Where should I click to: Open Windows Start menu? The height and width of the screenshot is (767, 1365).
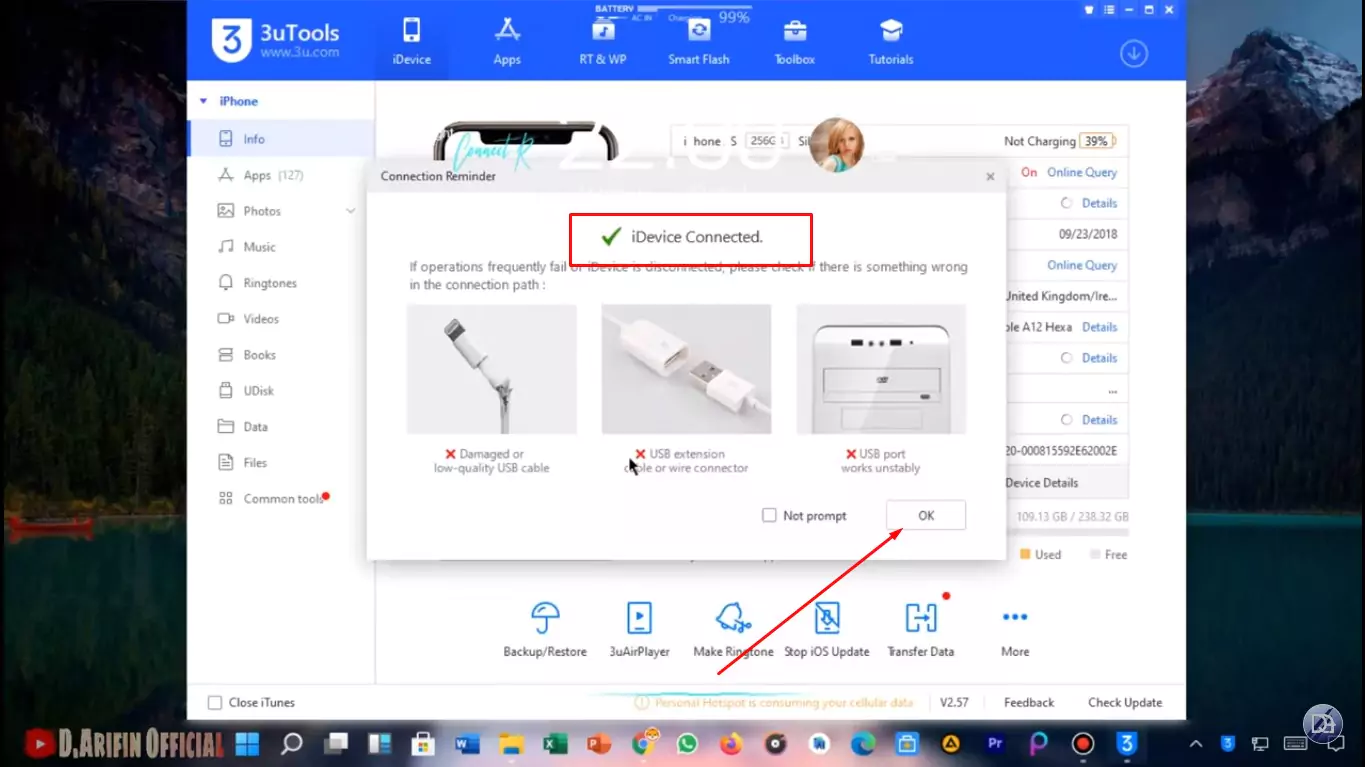click(x=247, y=744)
